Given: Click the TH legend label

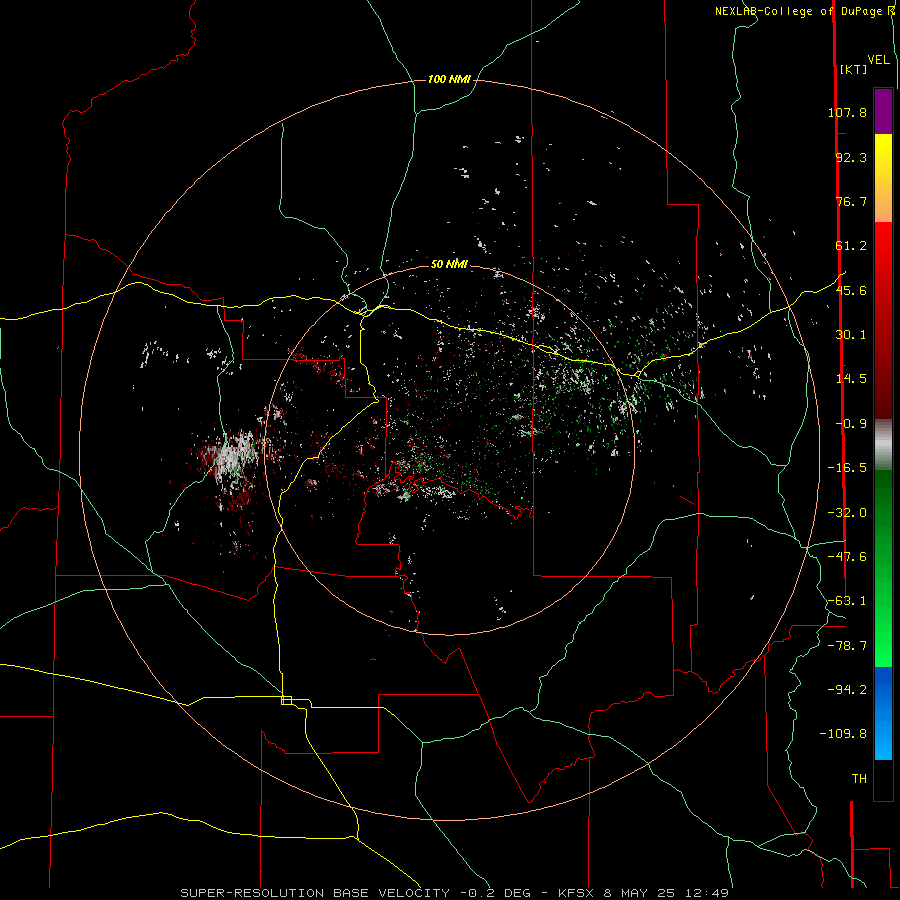Looking at the screenshot, I should (x=859, y=778).
